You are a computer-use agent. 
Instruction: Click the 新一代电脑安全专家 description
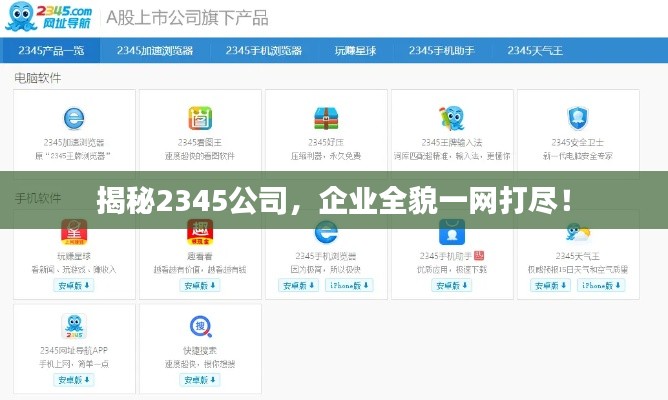578,156
